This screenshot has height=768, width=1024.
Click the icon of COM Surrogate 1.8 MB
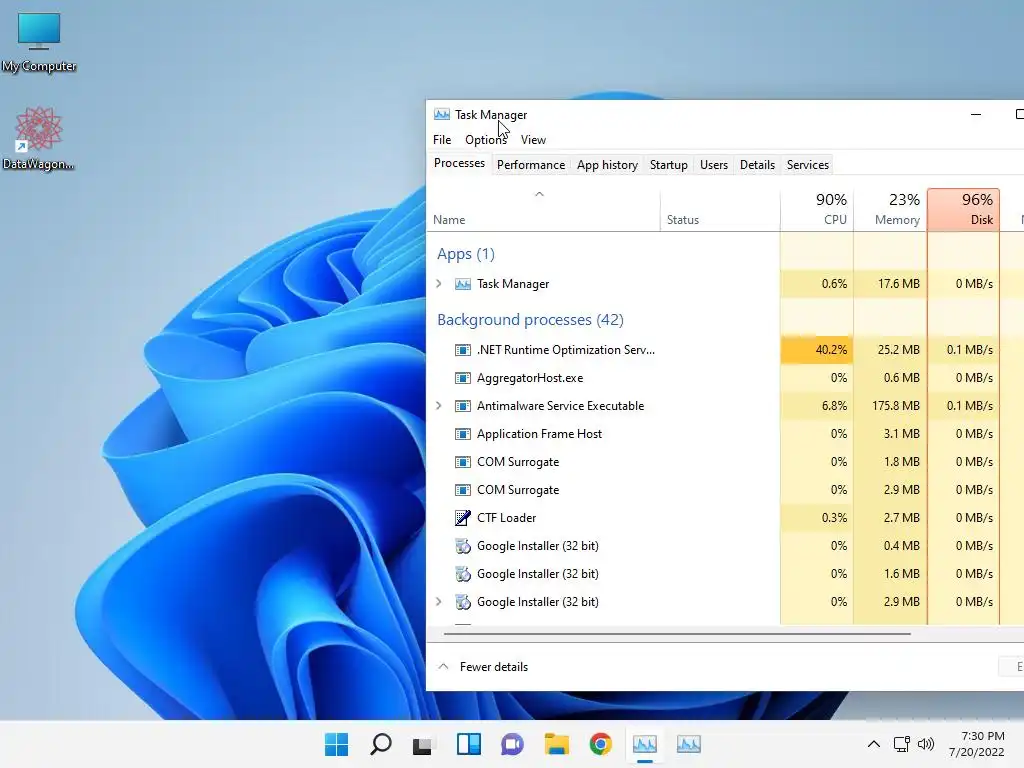(462, 462)
